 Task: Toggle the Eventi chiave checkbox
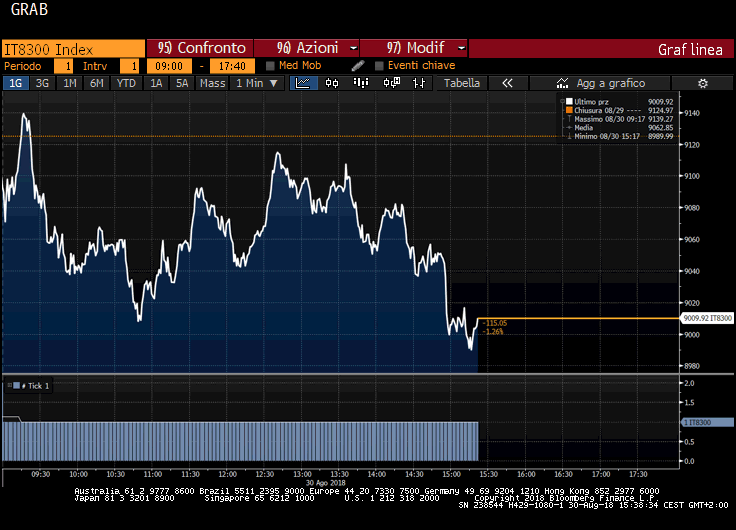coord(379,66)
